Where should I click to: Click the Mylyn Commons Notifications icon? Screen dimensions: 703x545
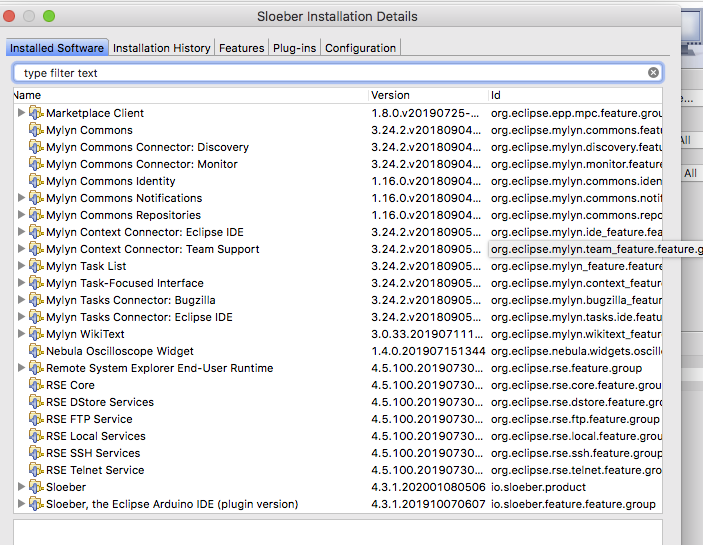[36, 198]
